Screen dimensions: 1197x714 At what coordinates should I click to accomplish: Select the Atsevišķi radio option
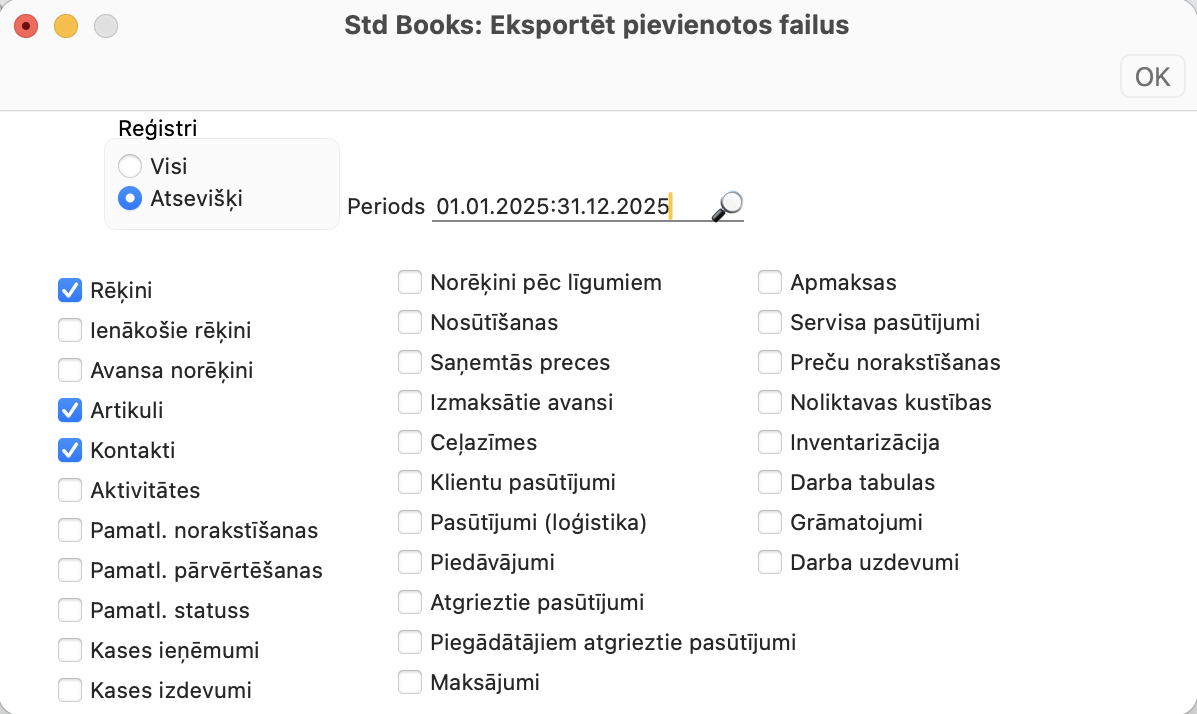click(130, 198)
